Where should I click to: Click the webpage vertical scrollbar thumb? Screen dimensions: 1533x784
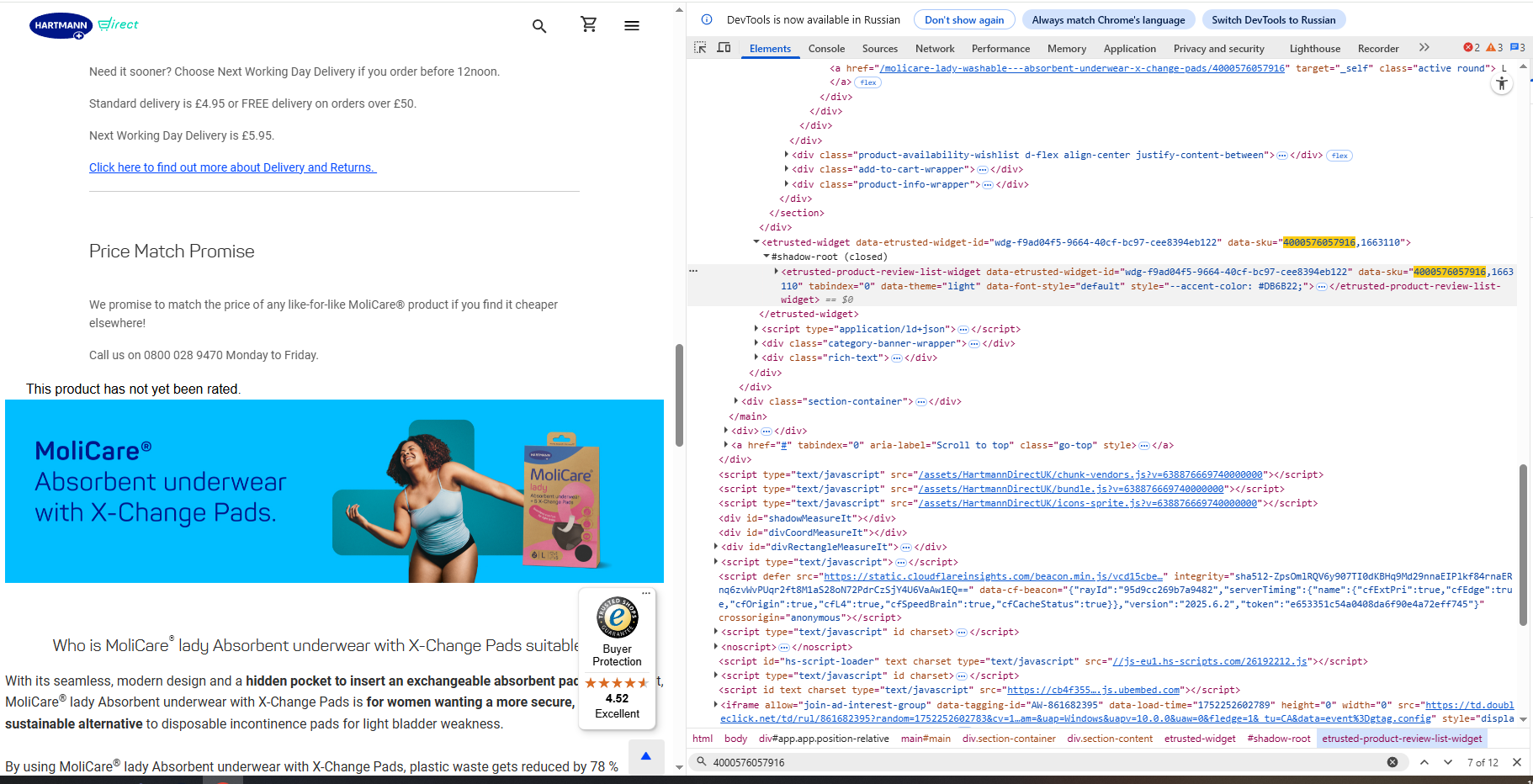pyautogui.click(x=679, y=395)
